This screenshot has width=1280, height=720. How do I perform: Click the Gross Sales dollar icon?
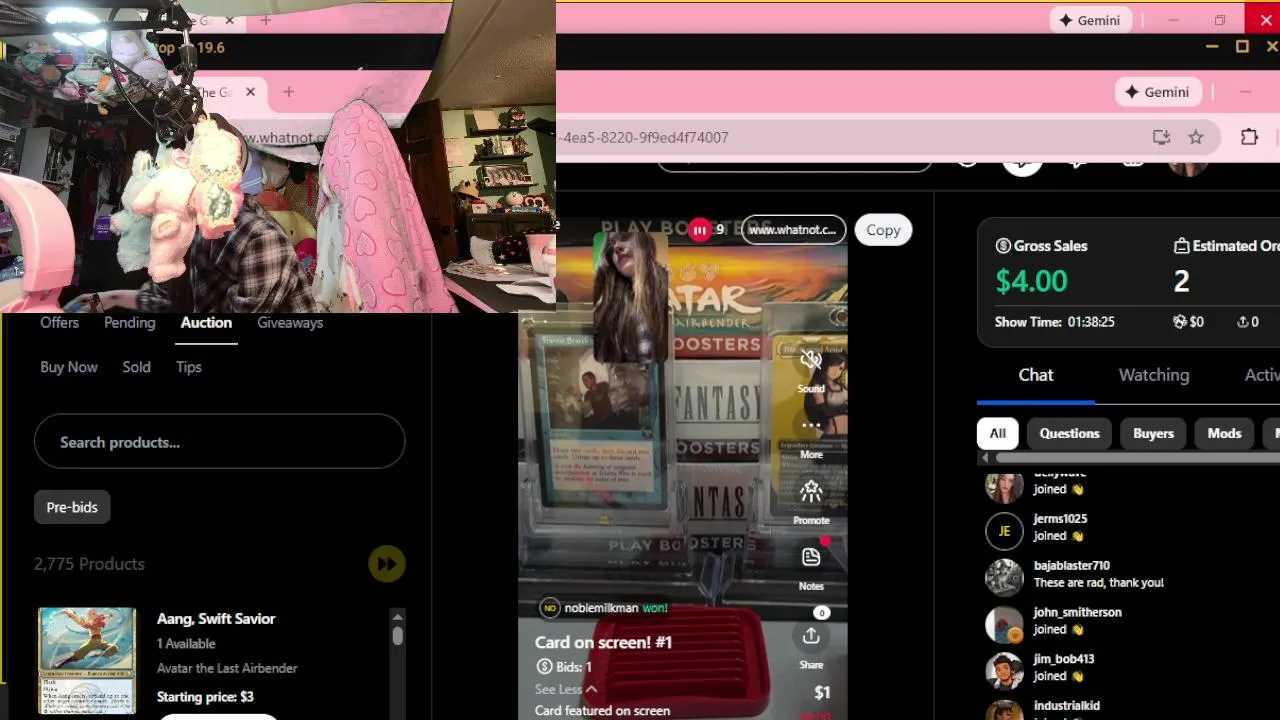click(1003, 246)
